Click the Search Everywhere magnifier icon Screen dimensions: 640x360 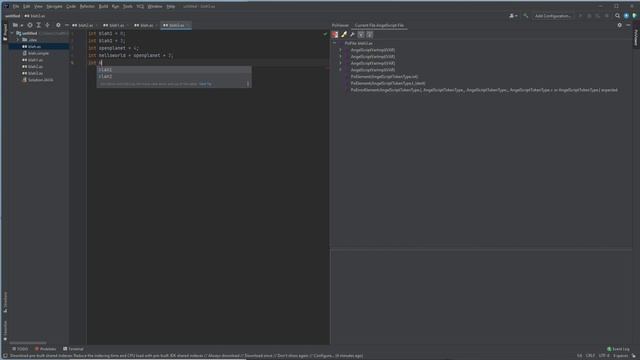coord(618,16)
